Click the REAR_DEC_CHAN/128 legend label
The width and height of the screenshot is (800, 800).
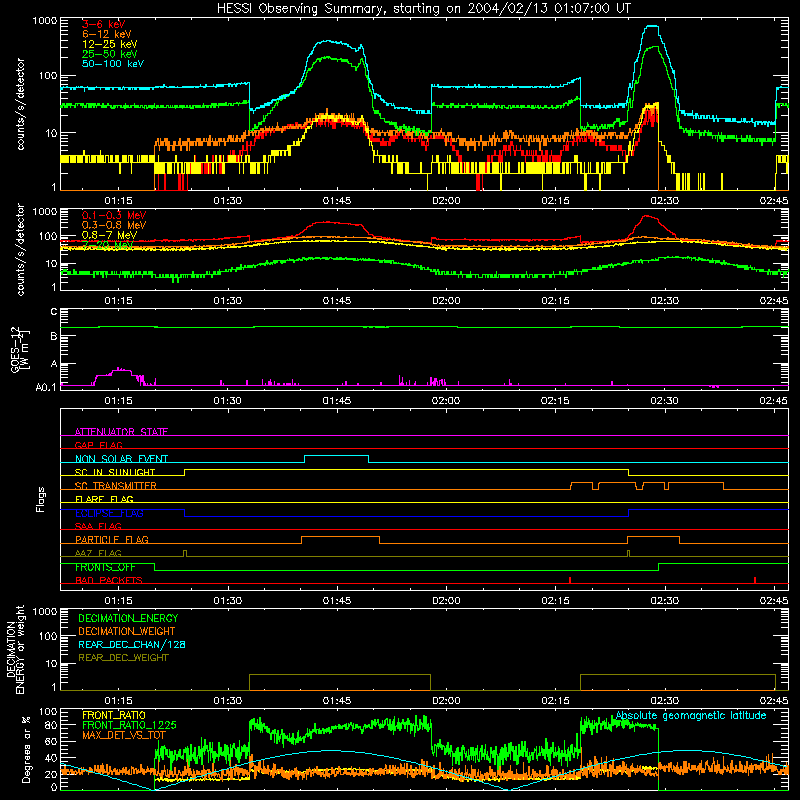pyautogui.click(x=132, y=644)
